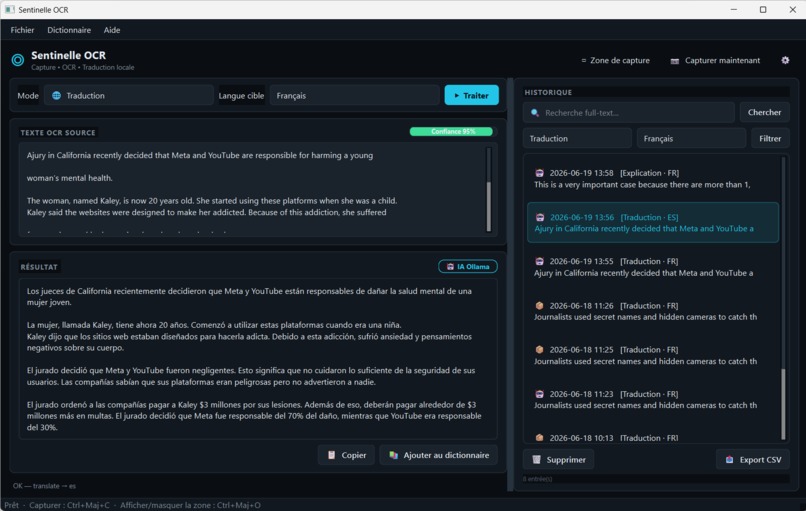
Task: Focus the Recherche full-text search field
Action: 629,113
